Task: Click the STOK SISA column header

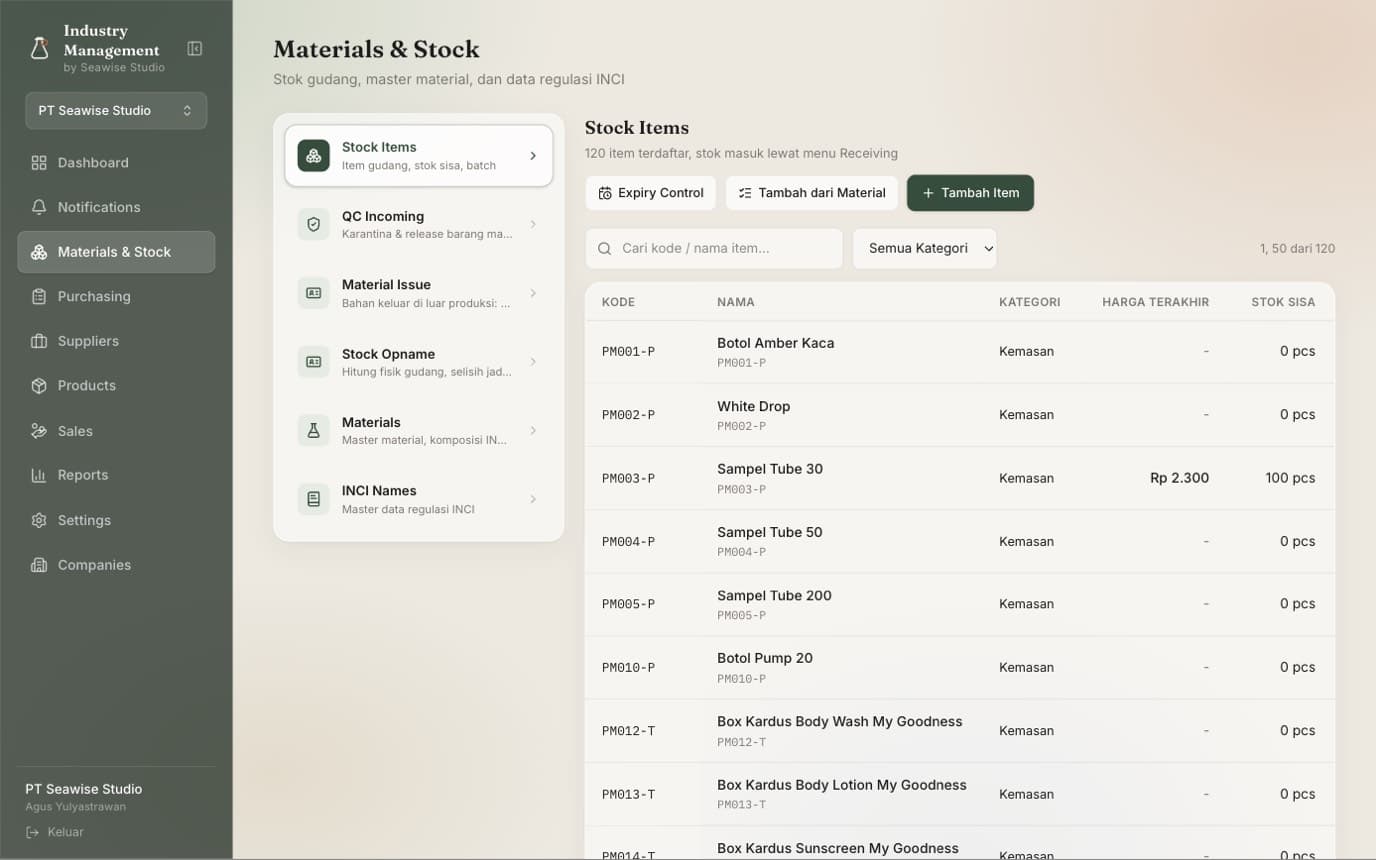Action: pos(1283,302)
